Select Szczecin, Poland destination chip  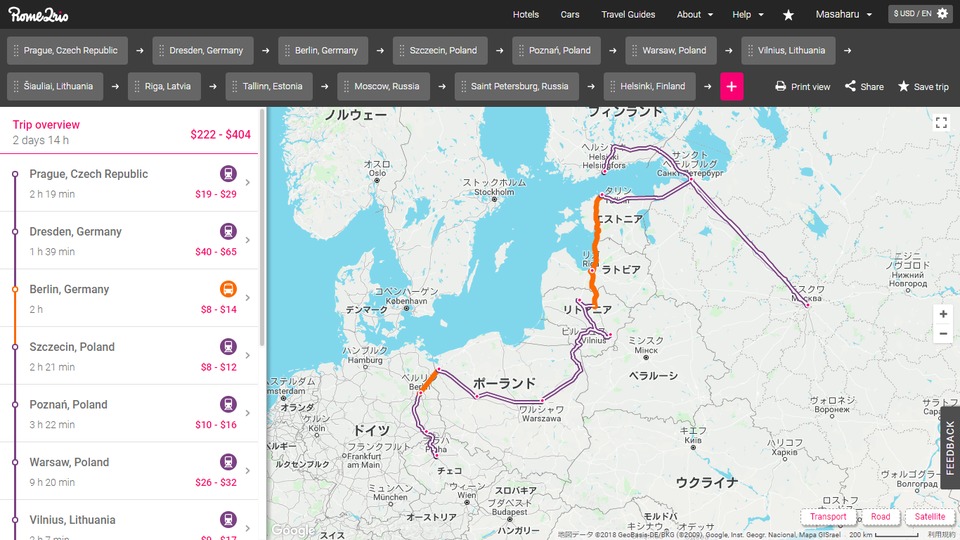[440, 50]
